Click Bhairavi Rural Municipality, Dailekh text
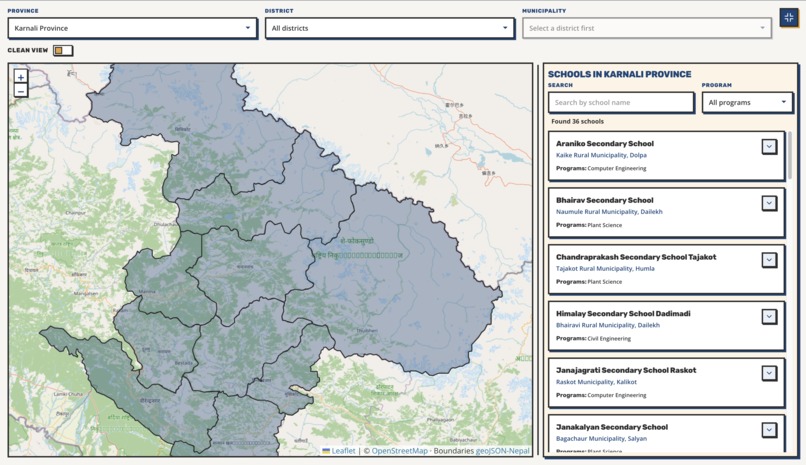This screenshot has height=465, width=806. (x=608, y=325)
